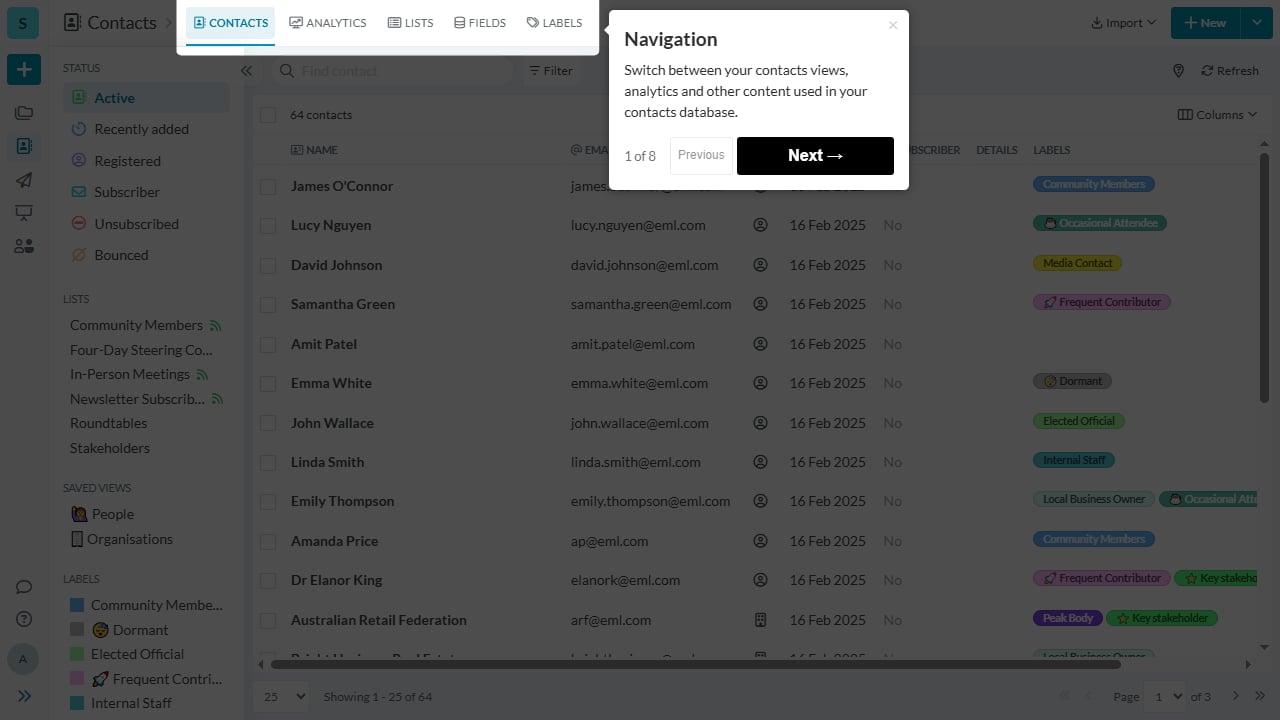The image size is (1280, 720).
Task: Open the paper plane campaigns icon
Action: point(24,180)
